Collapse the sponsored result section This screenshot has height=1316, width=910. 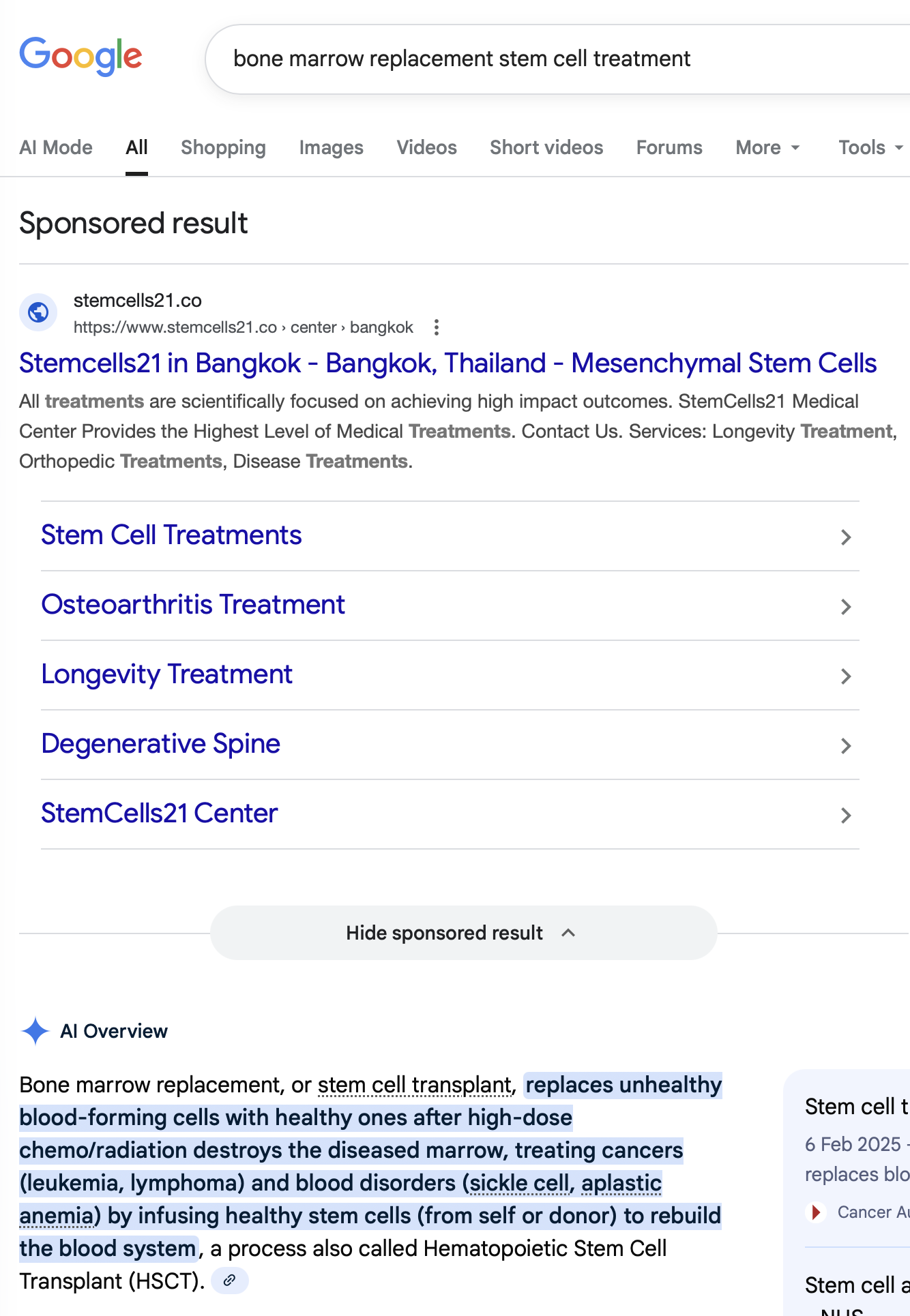pyautogui.click(x=463, y=933)
